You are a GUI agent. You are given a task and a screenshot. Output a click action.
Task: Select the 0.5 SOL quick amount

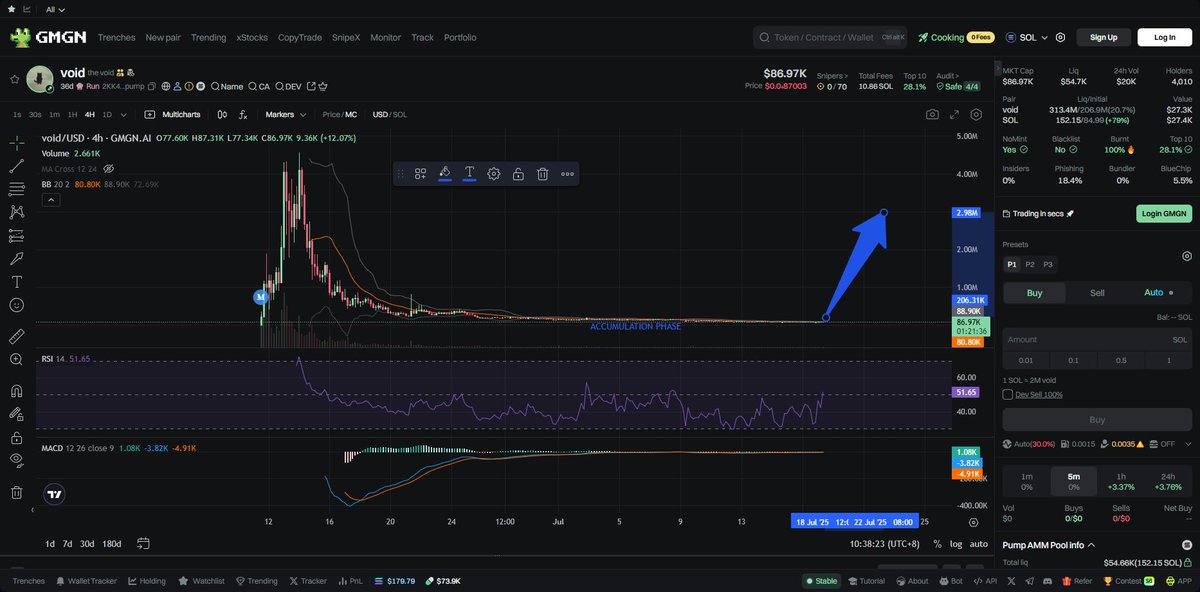pos(1121,360)
